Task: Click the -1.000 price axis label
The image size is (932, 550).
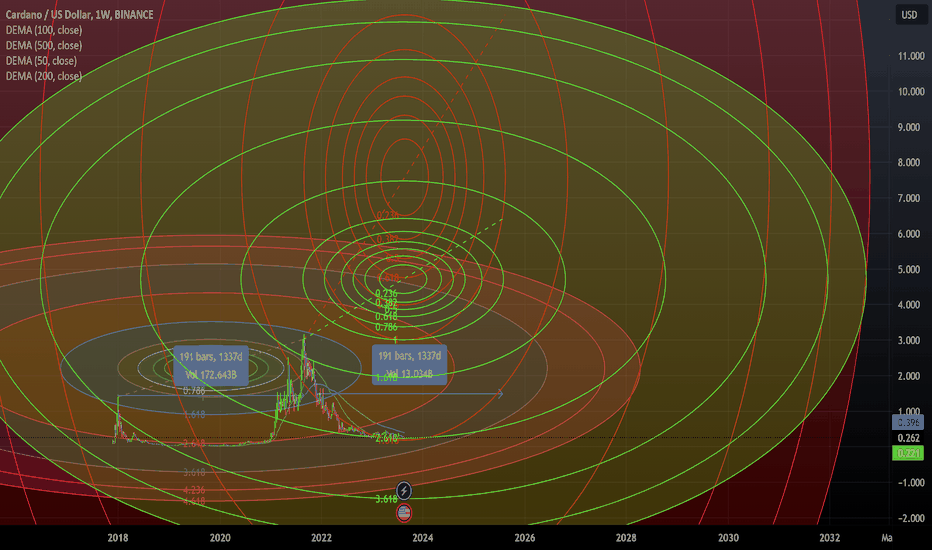Action: pos(910,483)
